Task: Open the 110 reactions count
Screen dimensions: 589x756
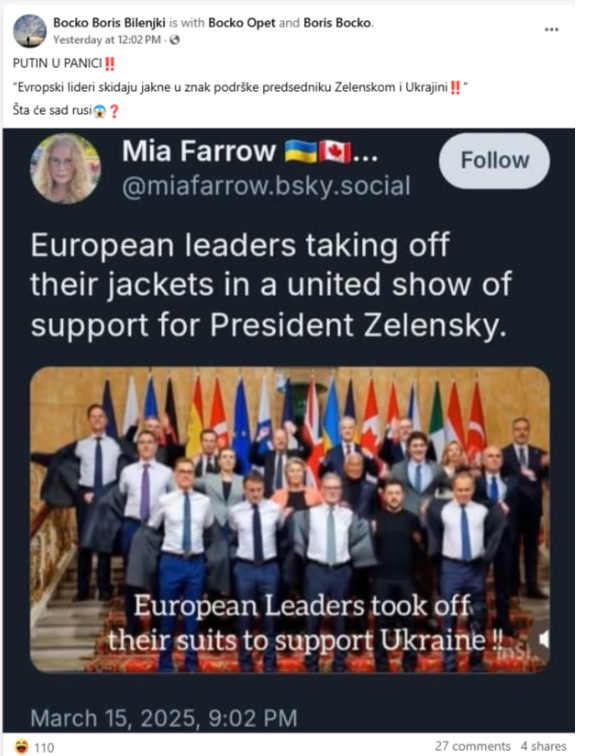Action: (x=44, y=747)
